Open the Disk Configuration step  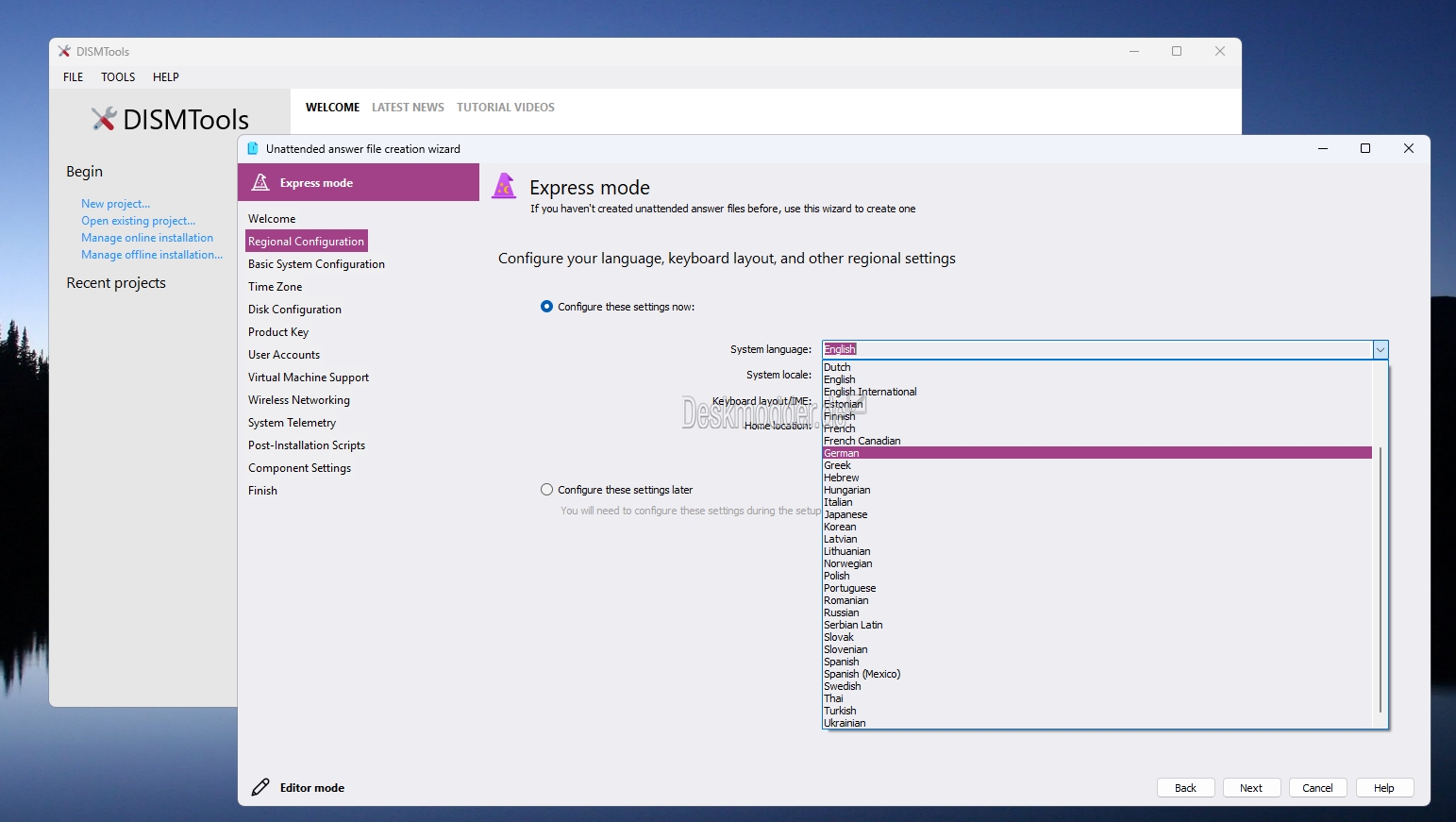294,310
